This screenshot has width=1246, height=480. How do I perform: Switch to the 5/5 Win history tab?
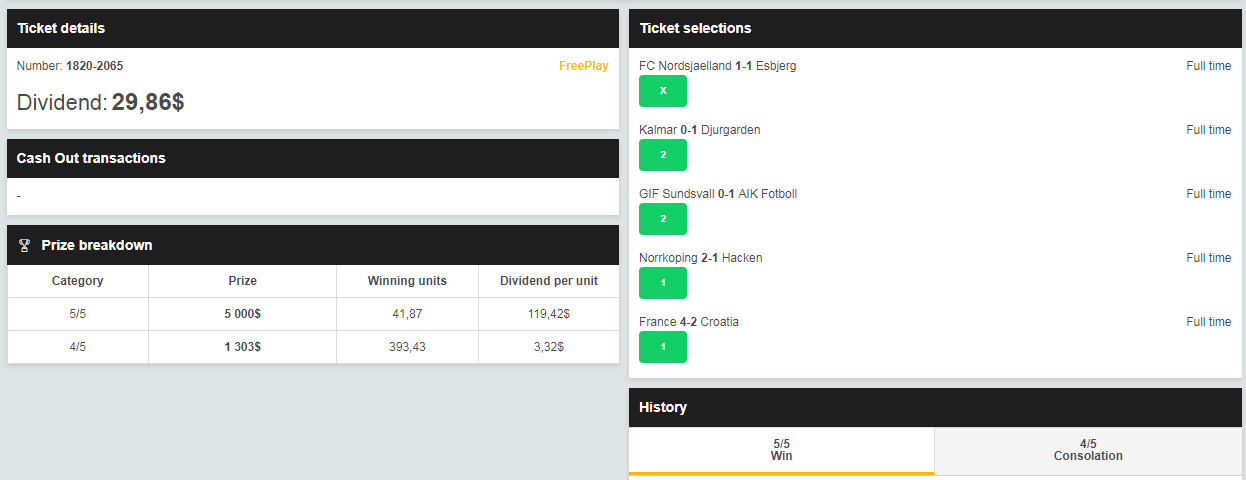point(781,450)
